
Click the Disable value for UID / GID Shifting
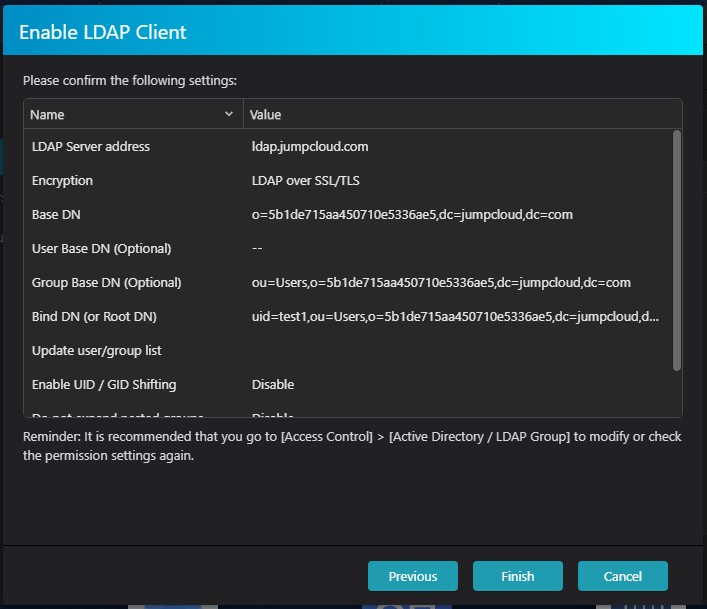[273, 385]
